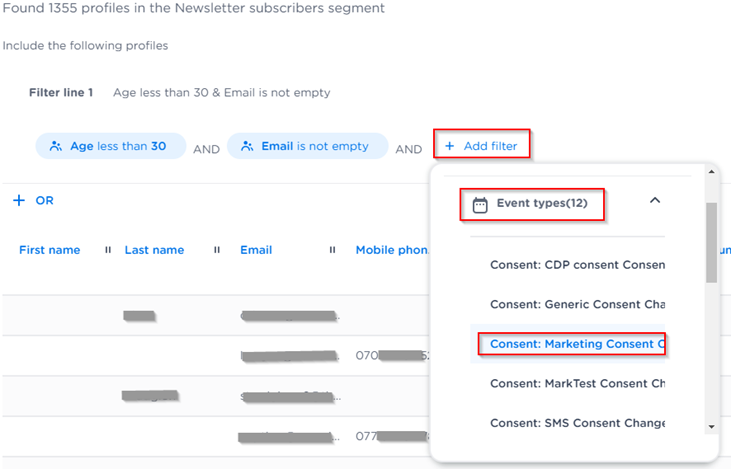Open the Email is not empty filter
Viewport: 731px width, 469px height.
pyautogui.click(x=314, y=146)
